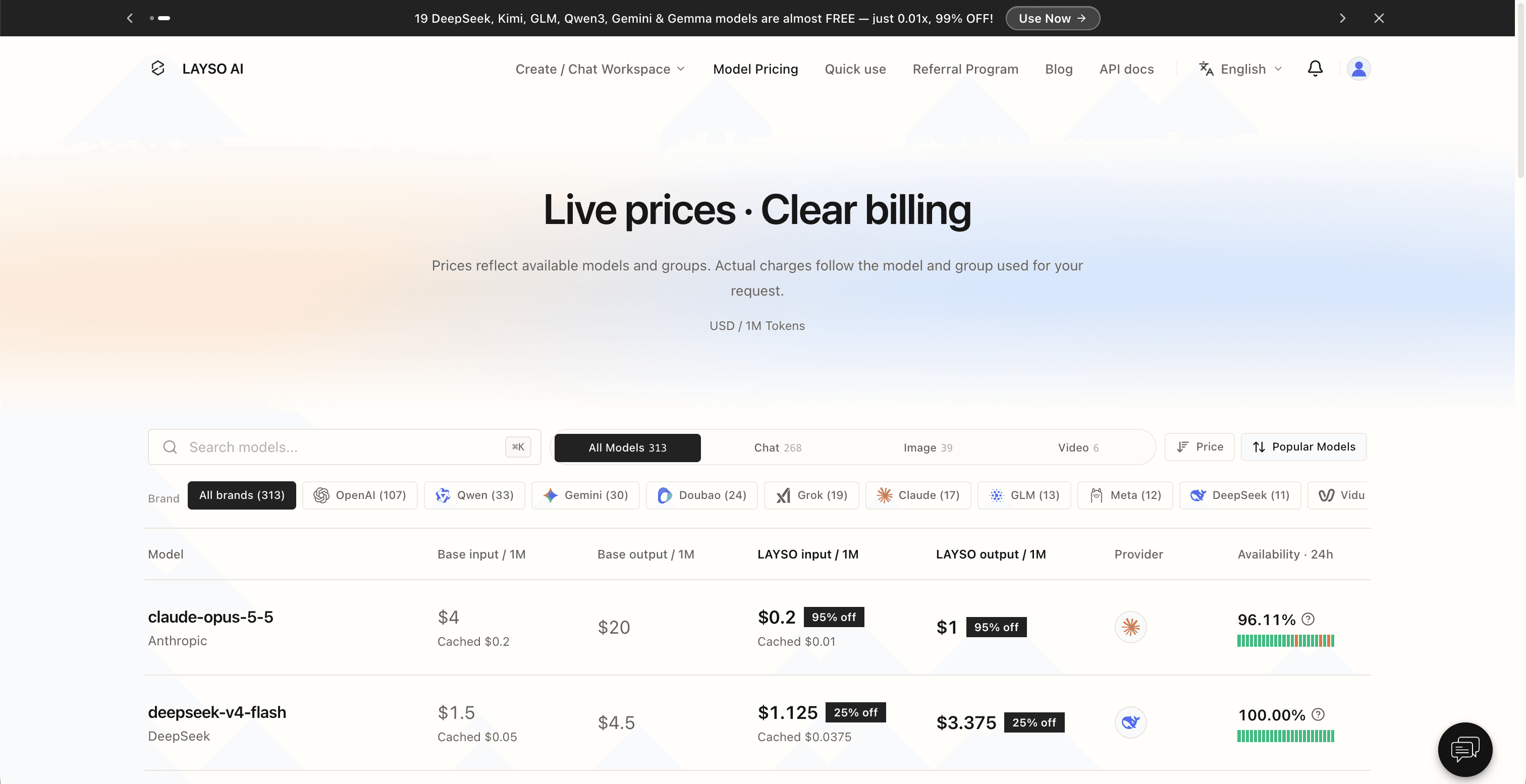
Task: Open Model Pricing page
Action: [755, 69]
